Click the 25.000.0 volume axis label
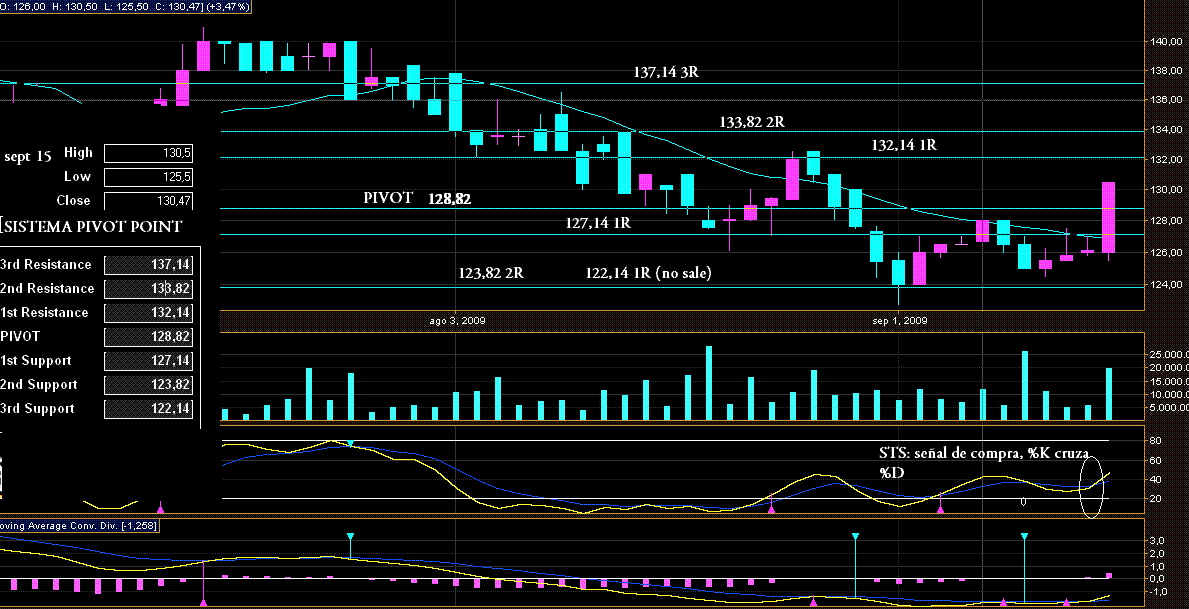1189x609 pixels. (x=1169, y=355)
